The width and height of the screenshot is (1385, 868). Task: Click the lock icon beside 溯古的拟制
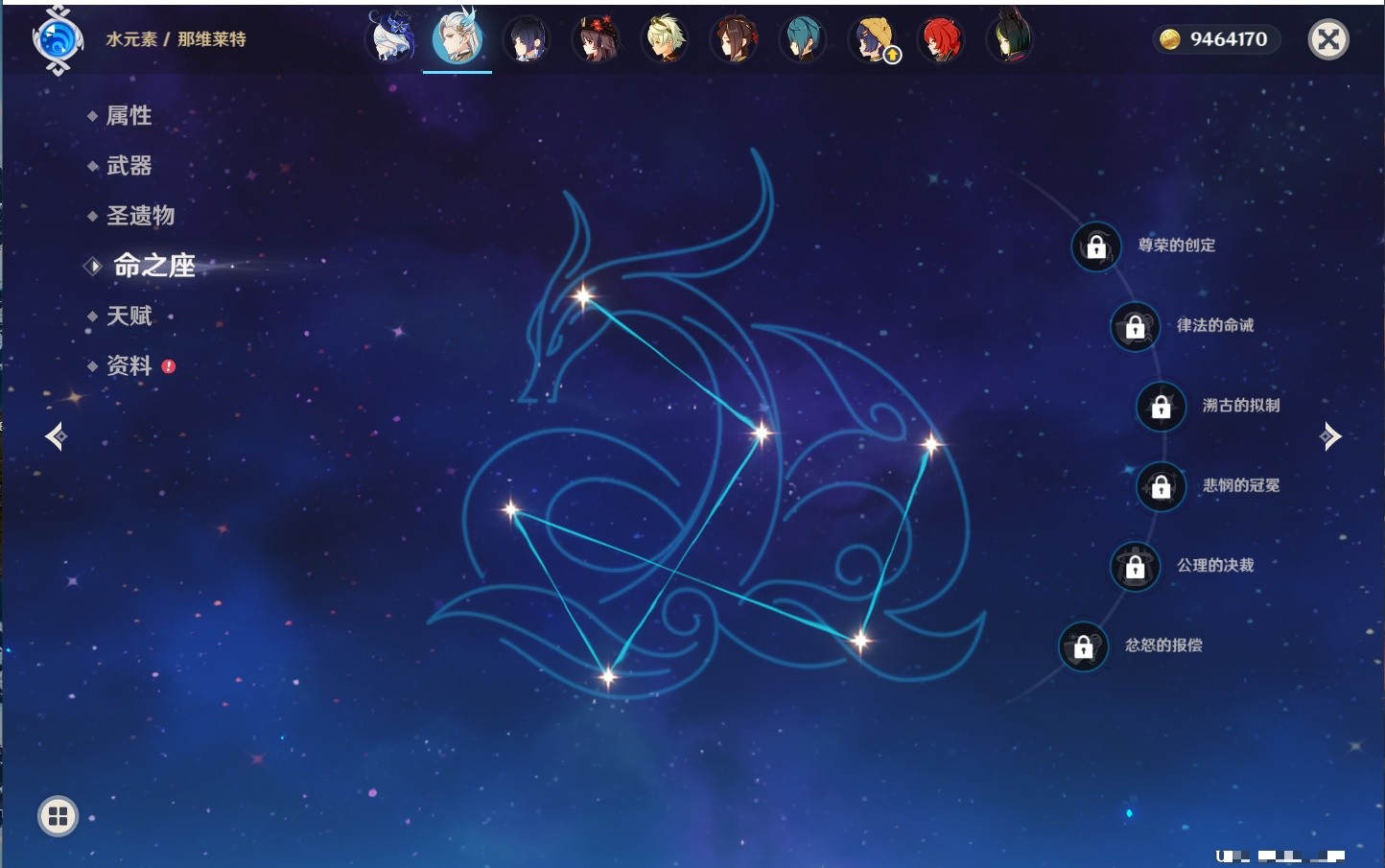click(x=1162, y=406)
